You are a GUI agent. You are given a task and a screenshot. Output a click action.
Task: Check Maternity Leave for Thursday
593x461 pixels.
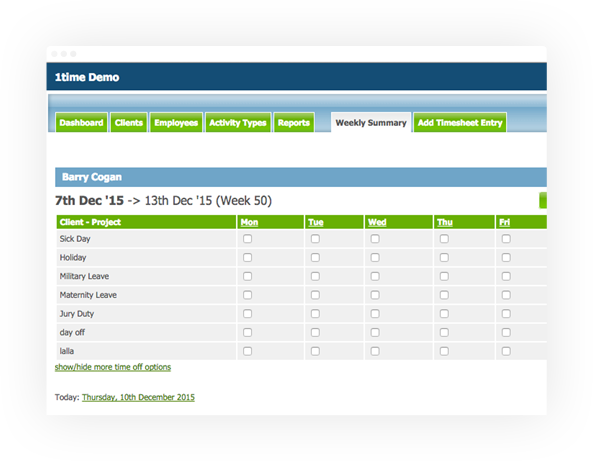tap(444, 295)
